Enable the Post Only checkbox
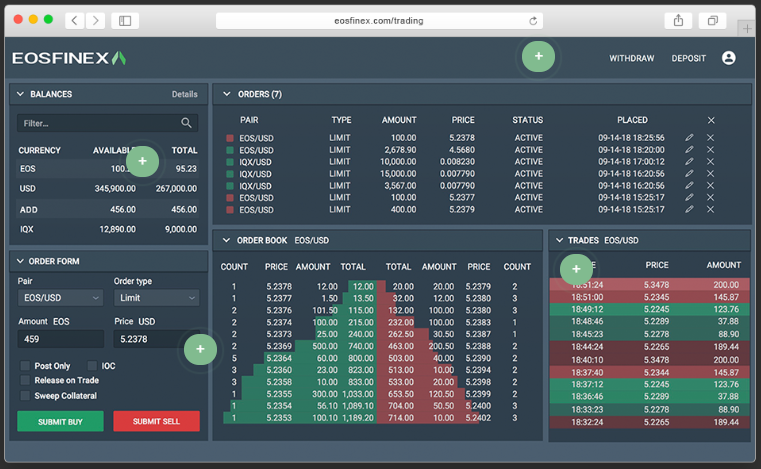Screen dimensions: 761x469 25,366
